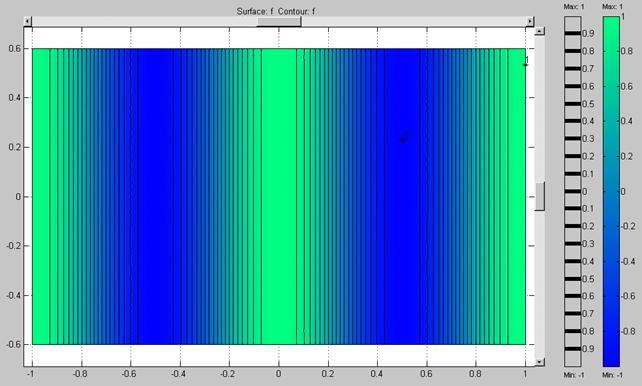The height and width of the screenshot is (386, 642).
Task: Click the horizontal scrollbar right arrow
Action: (x=530, y=21)
